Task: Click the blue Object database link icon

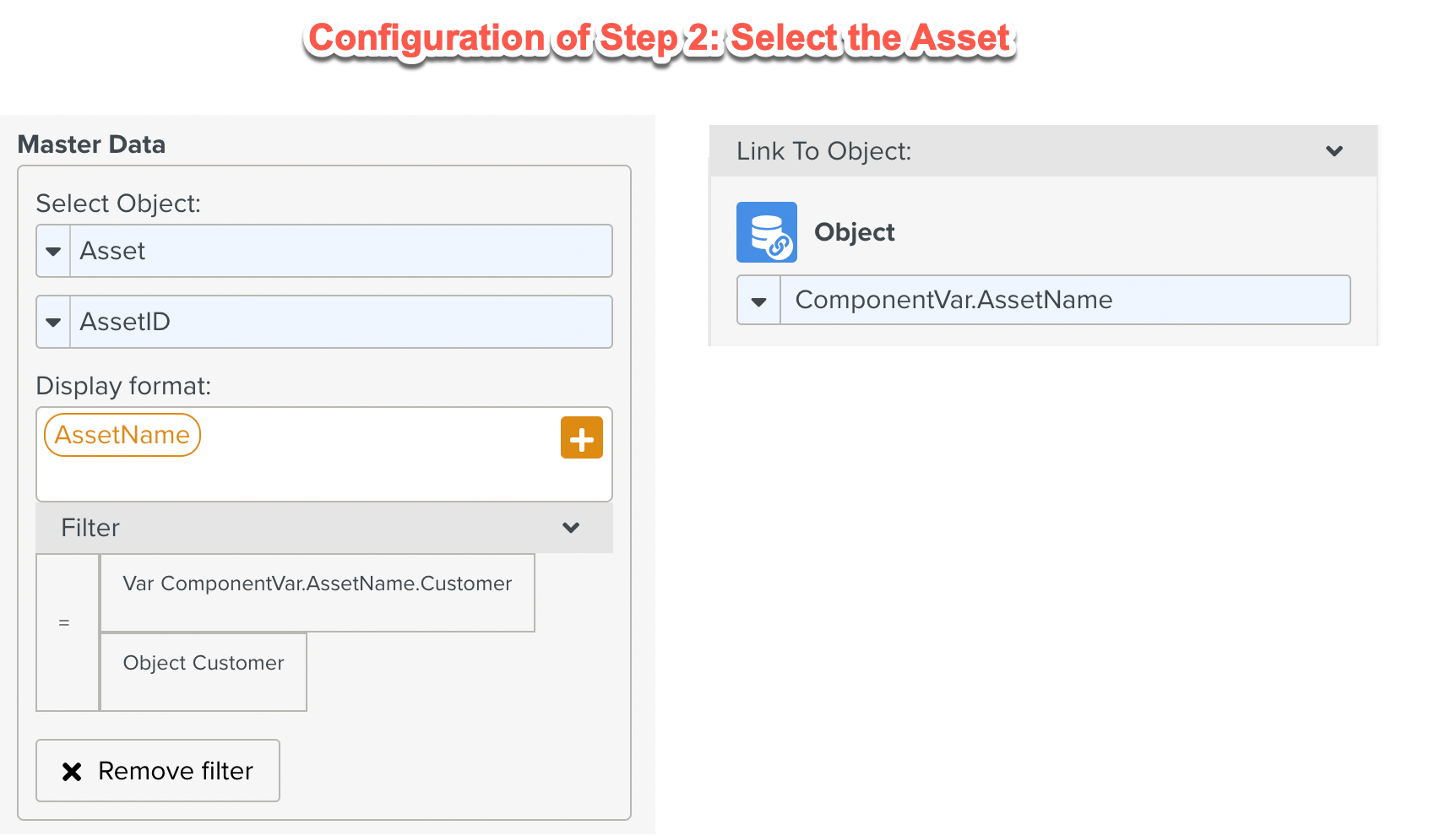Action: click(x=766, y=232)
